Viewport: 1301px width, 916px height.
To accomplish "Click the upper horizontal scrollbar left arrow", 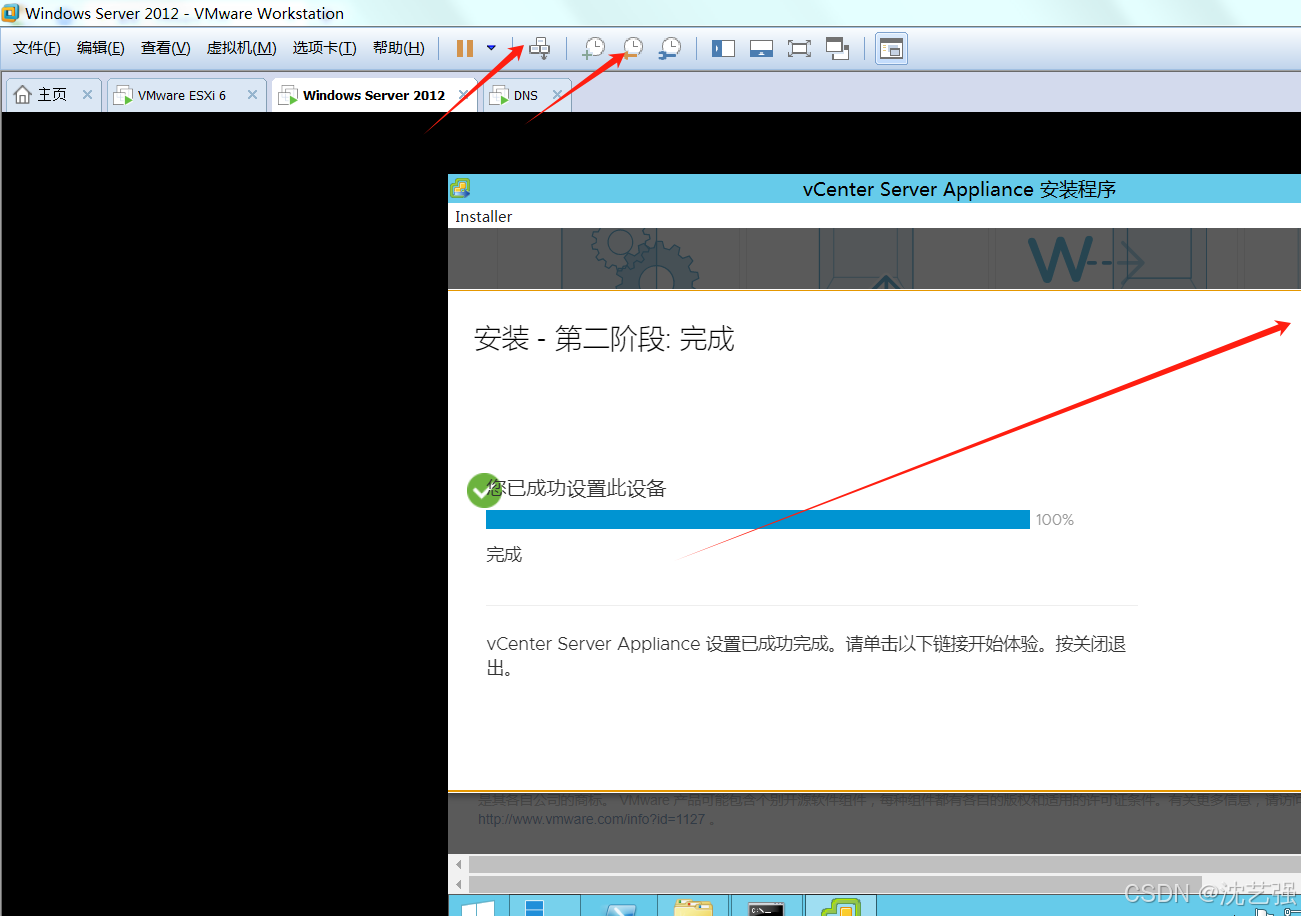I will [459, 864].
